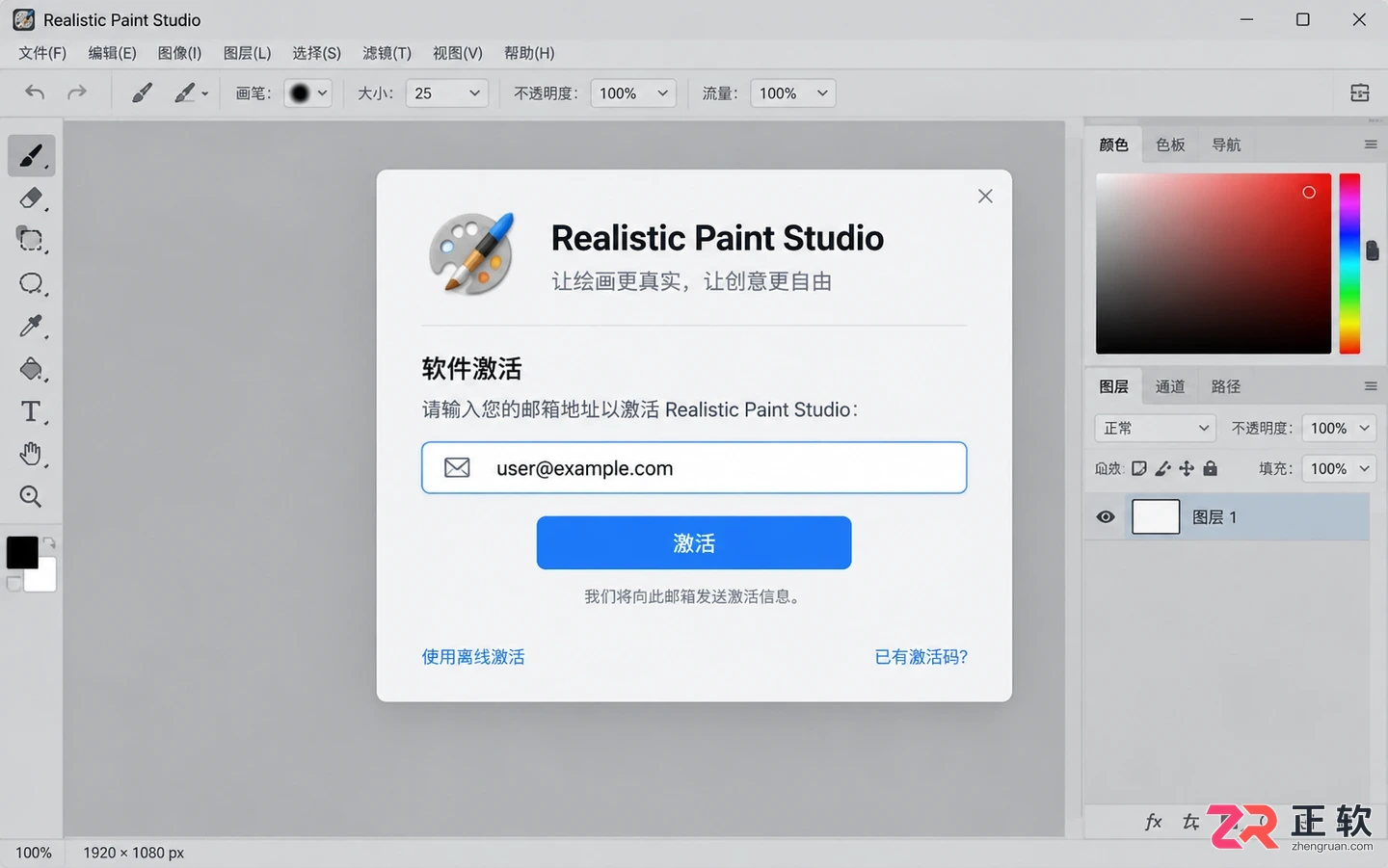Viewport: 1388px width, 868px height.
Task: Open the 编辑(E) menu
Action: 112,53
